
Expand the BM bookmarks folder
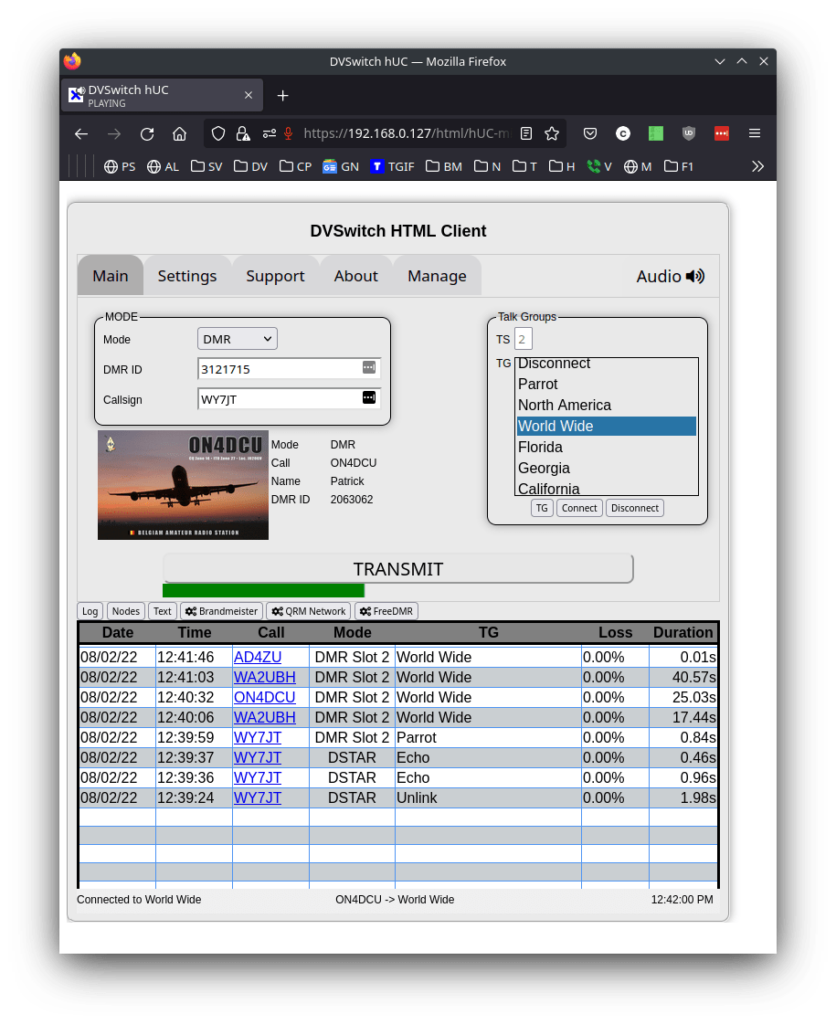(444, 167)
